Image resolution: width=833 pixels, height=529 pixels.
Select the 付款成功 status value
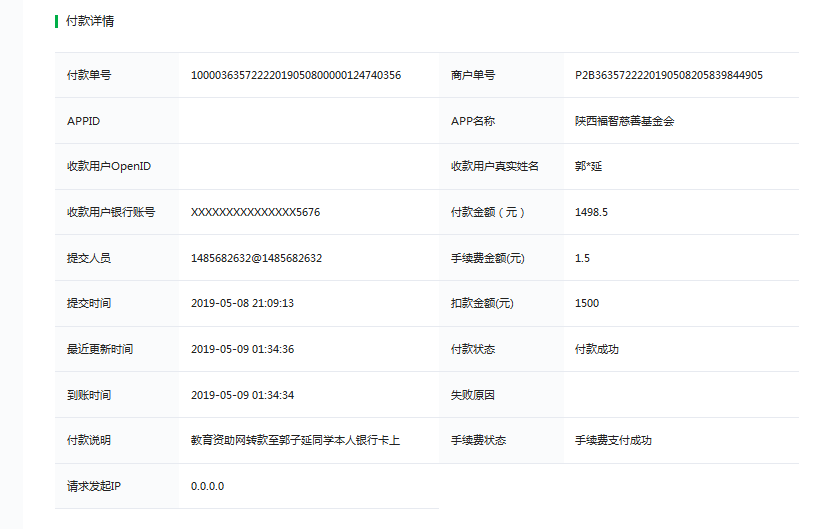click(597, 349)
